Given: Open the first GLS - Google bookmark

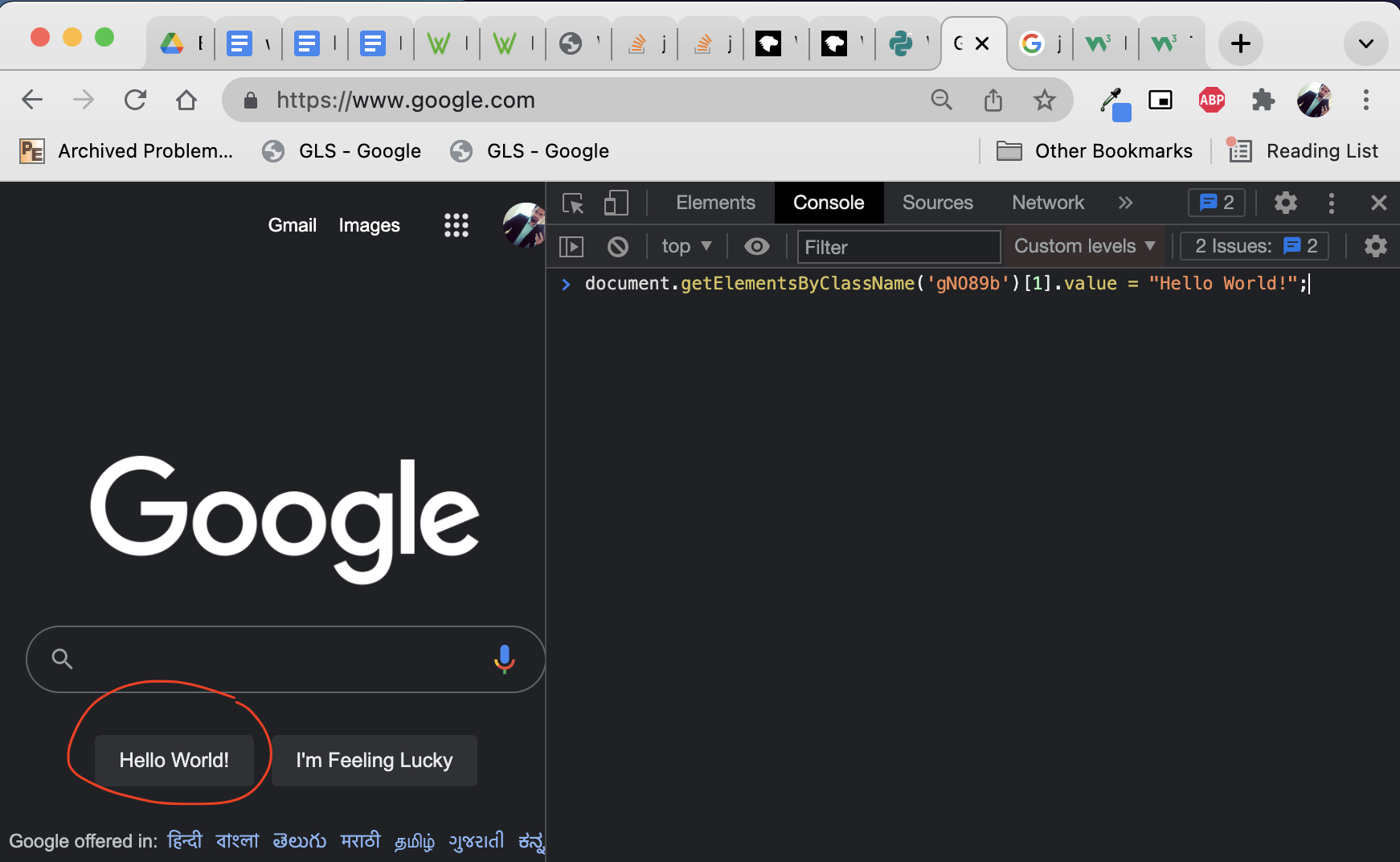Looking at the screenshot, I should coord(342,151).
